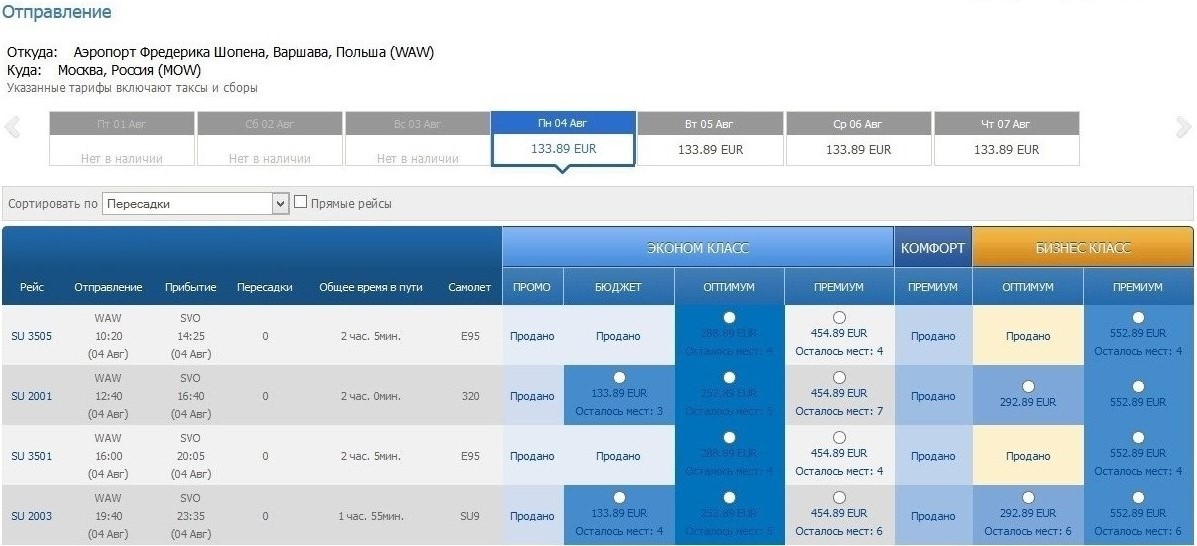The width and height of the screenshot is (1197, 546).
Task: Choose Бюджет 133.89 fare for SU 2001
Action: pyautogui.click(x=618, y=377)
